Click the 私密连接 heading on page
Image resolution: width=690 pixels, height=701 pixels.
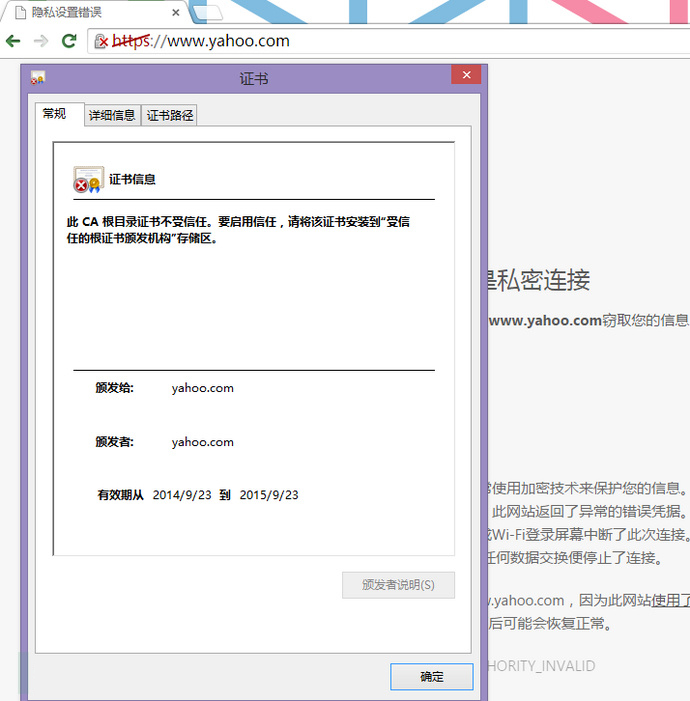coord(543,280)
